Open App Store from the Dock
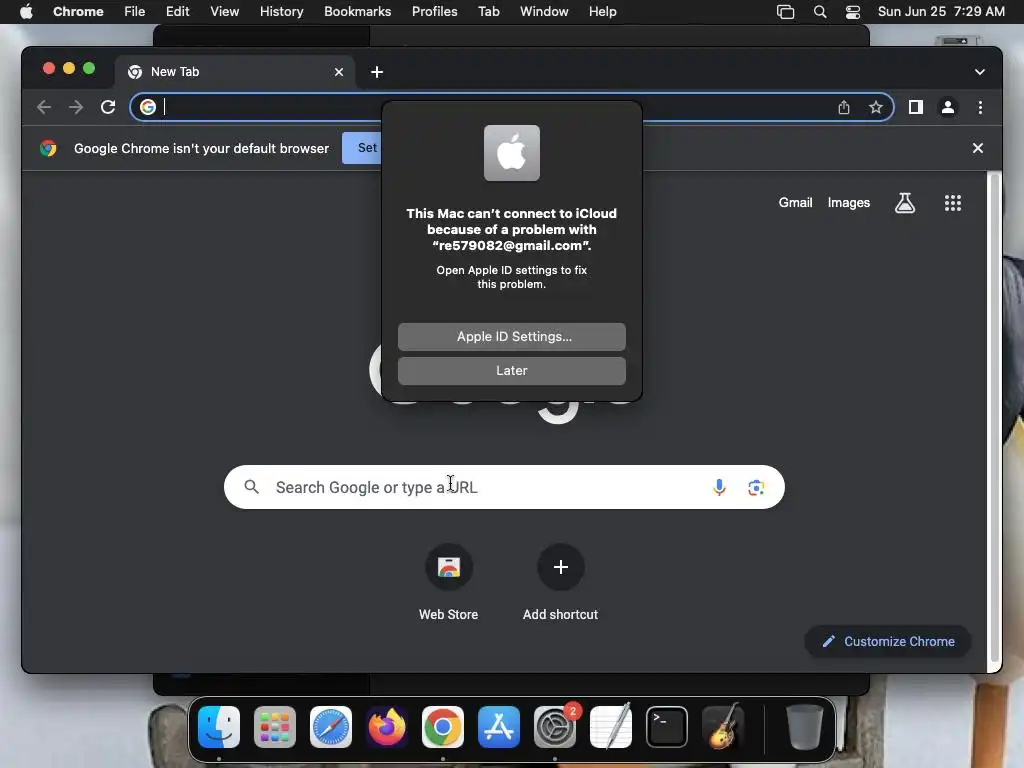 pyautogui.click(x=499, y=727)
